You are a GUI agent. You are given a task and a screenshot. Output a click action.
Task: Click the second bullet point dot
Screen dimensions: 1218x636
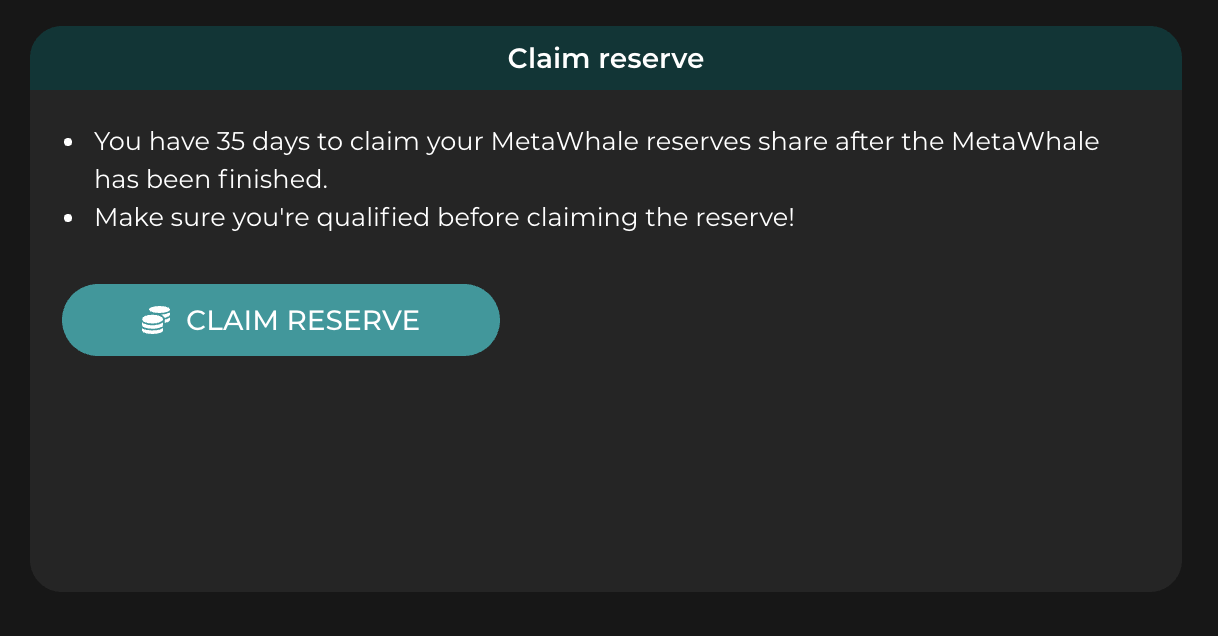pos(68,217)
